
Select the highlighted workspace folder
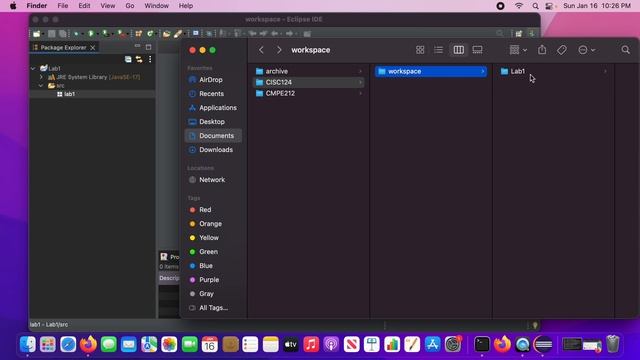click(x=431, y=71)
